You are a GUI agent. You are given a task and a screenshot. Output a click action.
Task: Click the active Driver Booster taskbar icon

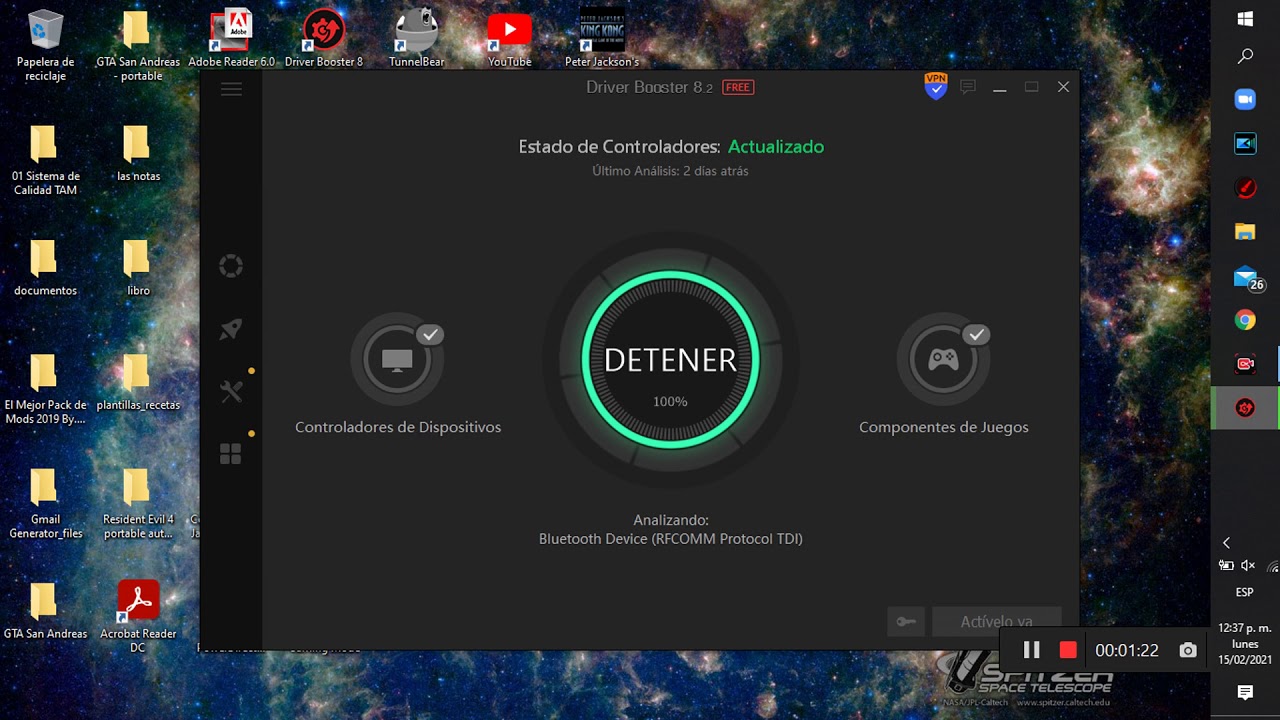tap(1245, 408)
